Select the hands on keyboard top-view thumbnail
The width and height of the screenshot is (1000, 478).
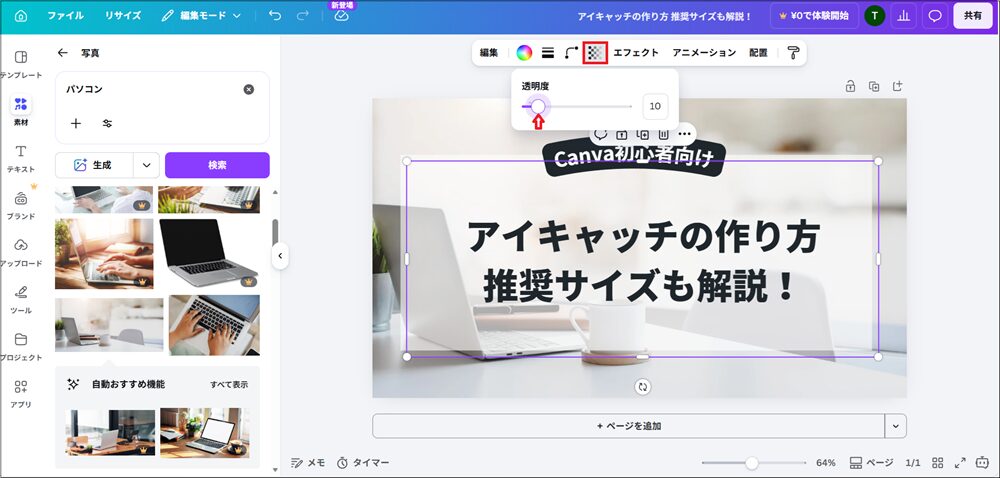tap(214, 325)
